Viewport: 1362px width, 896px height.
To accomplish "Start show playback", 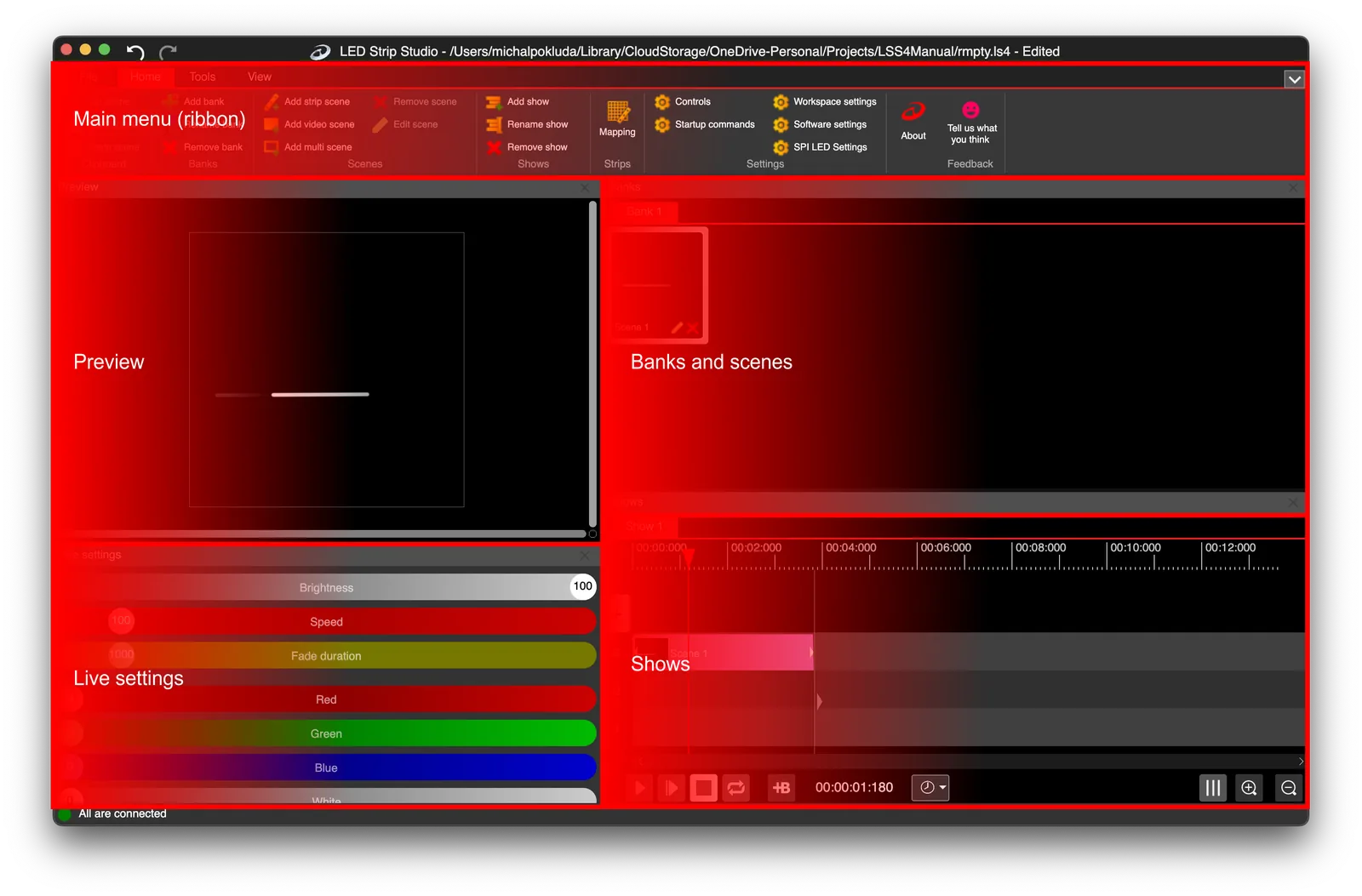I will tap(640, 788).
